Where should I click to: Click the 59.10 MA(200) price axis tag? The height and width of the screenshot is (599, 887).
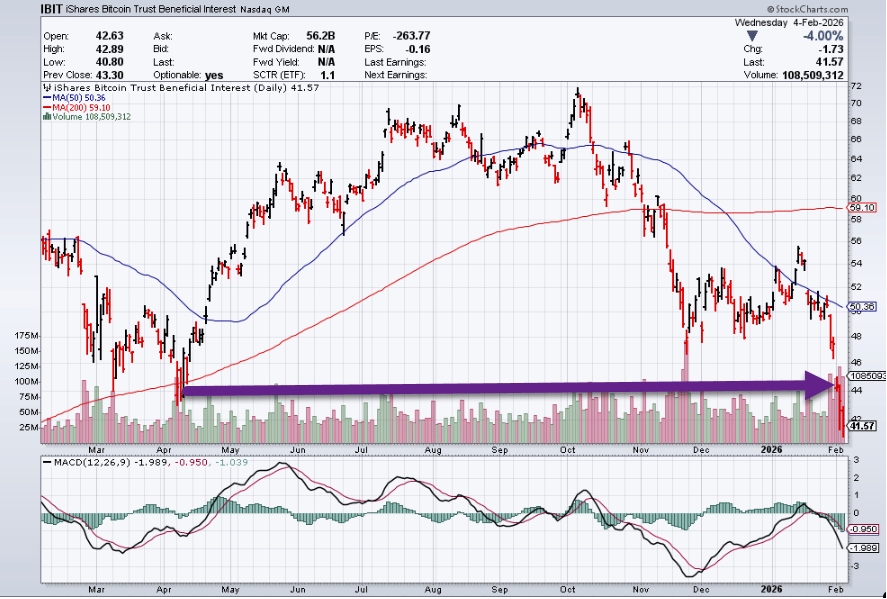point(863,208)
